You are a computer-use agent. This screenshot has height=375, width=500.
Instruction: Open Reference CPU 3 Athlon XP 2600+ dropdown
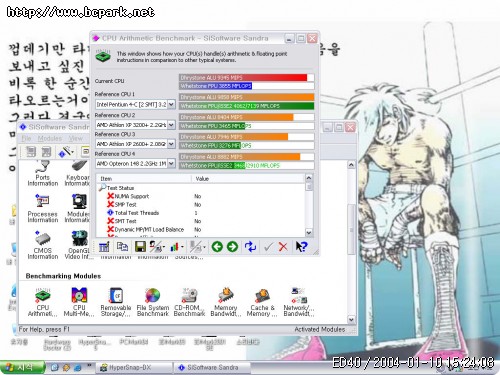pos(171,144)
